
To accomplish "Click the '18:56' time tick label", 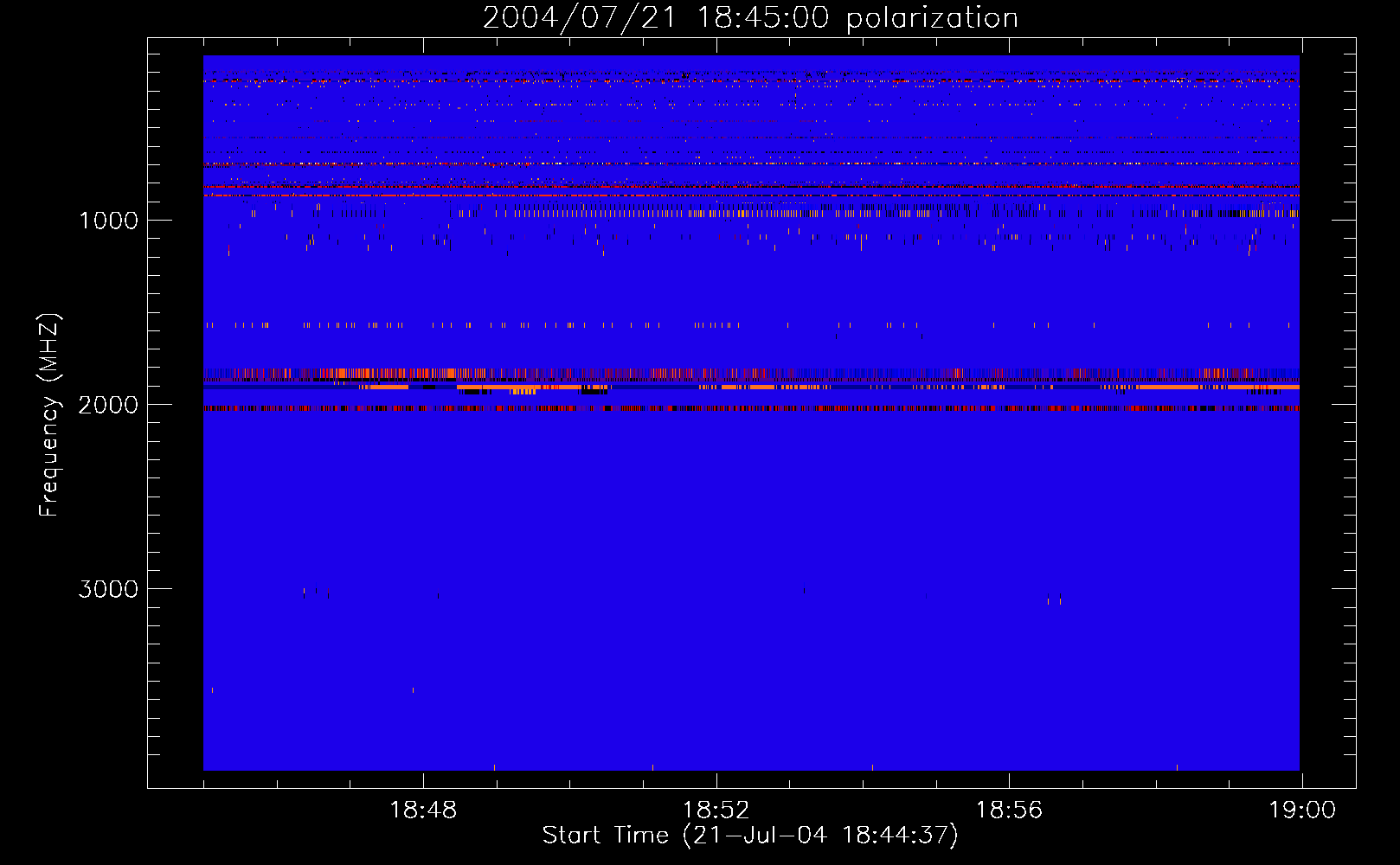I will pos(1009,811).
